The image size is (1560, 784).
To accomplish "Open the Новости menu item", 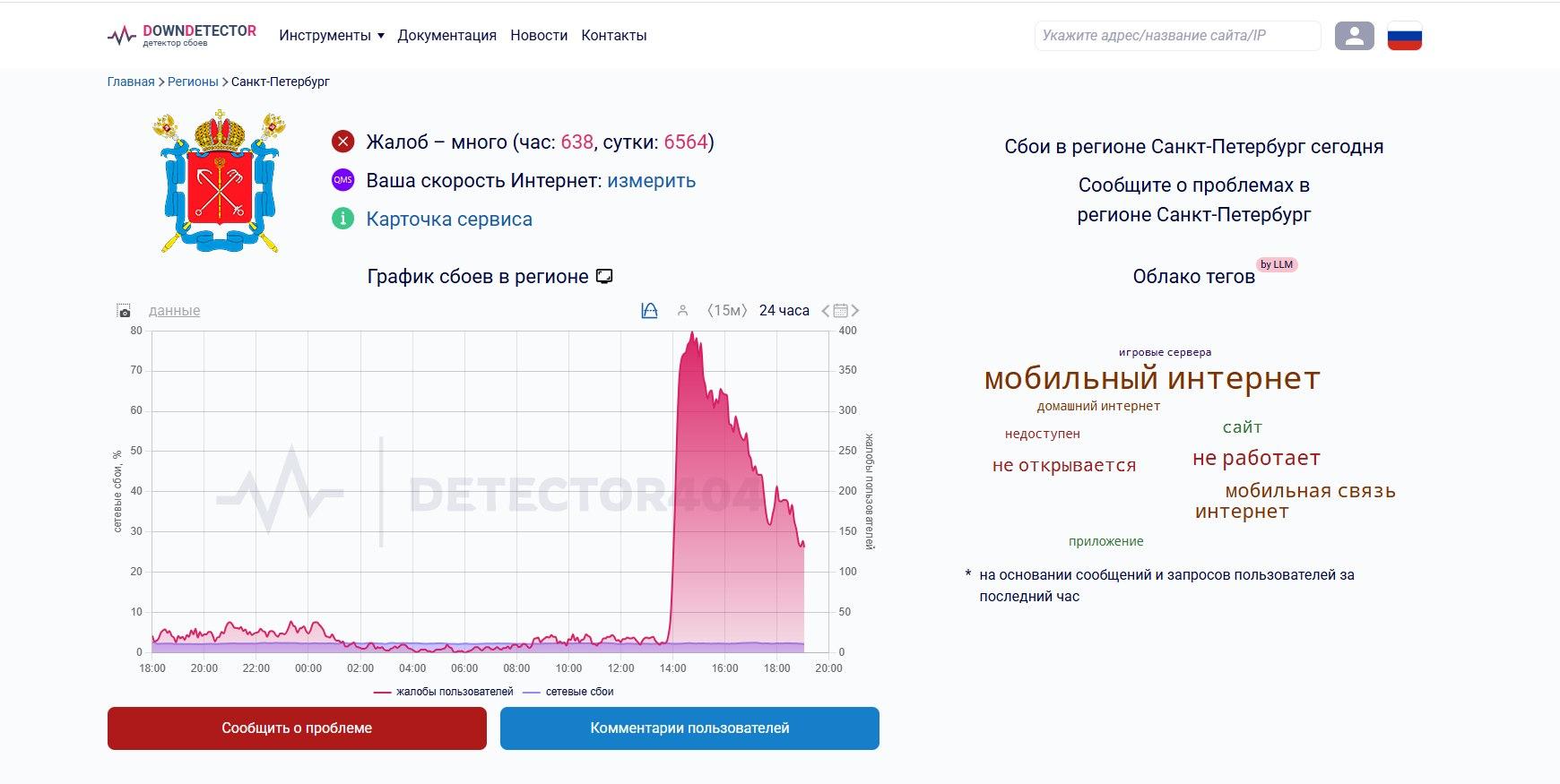I will [x=539, y=36].
